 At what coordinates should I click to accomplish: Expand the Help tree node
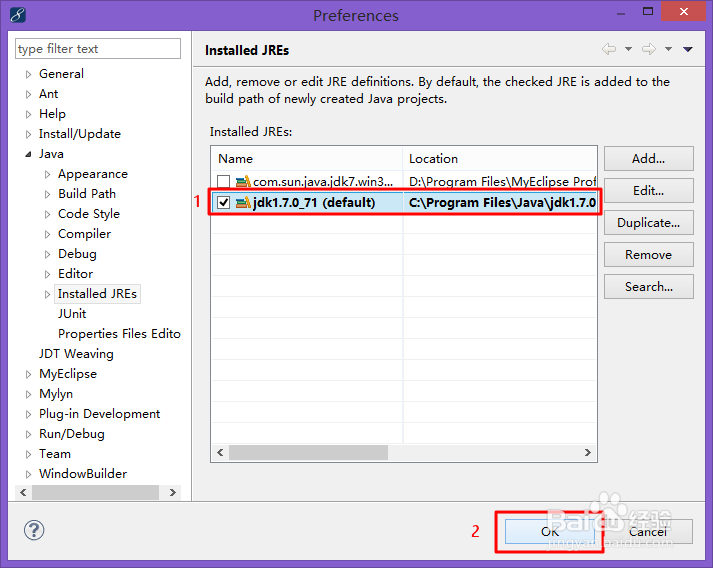(x=28, y=114)
